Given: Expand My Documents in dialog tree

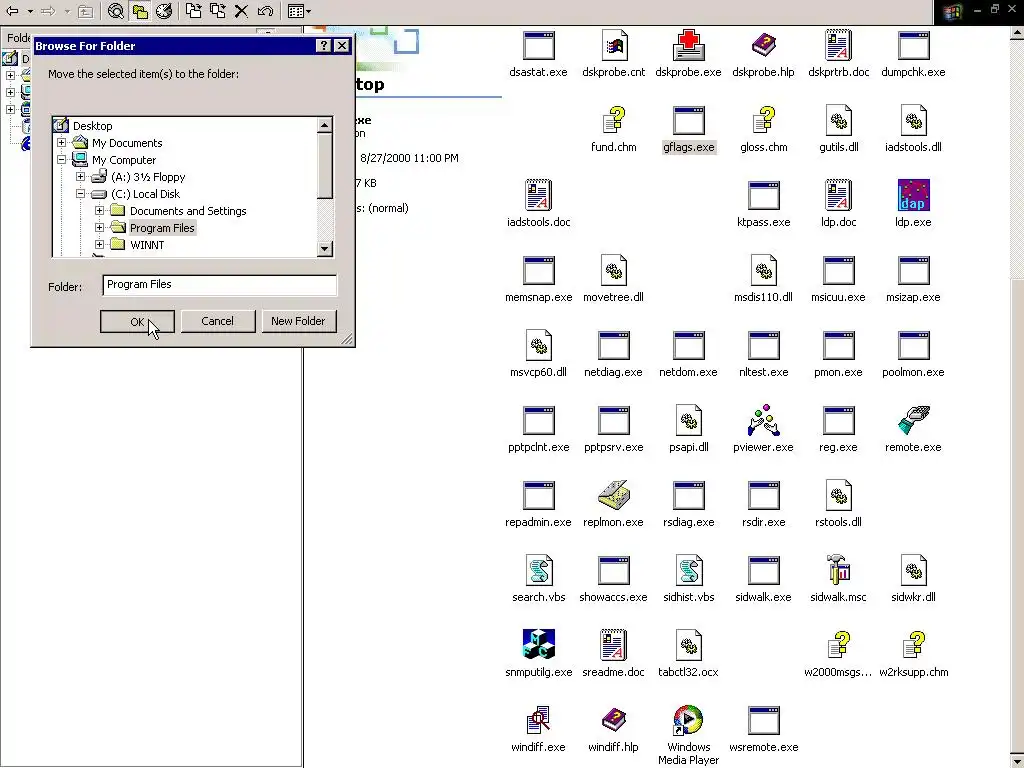Looking at the screenshot, I should 61,143.
